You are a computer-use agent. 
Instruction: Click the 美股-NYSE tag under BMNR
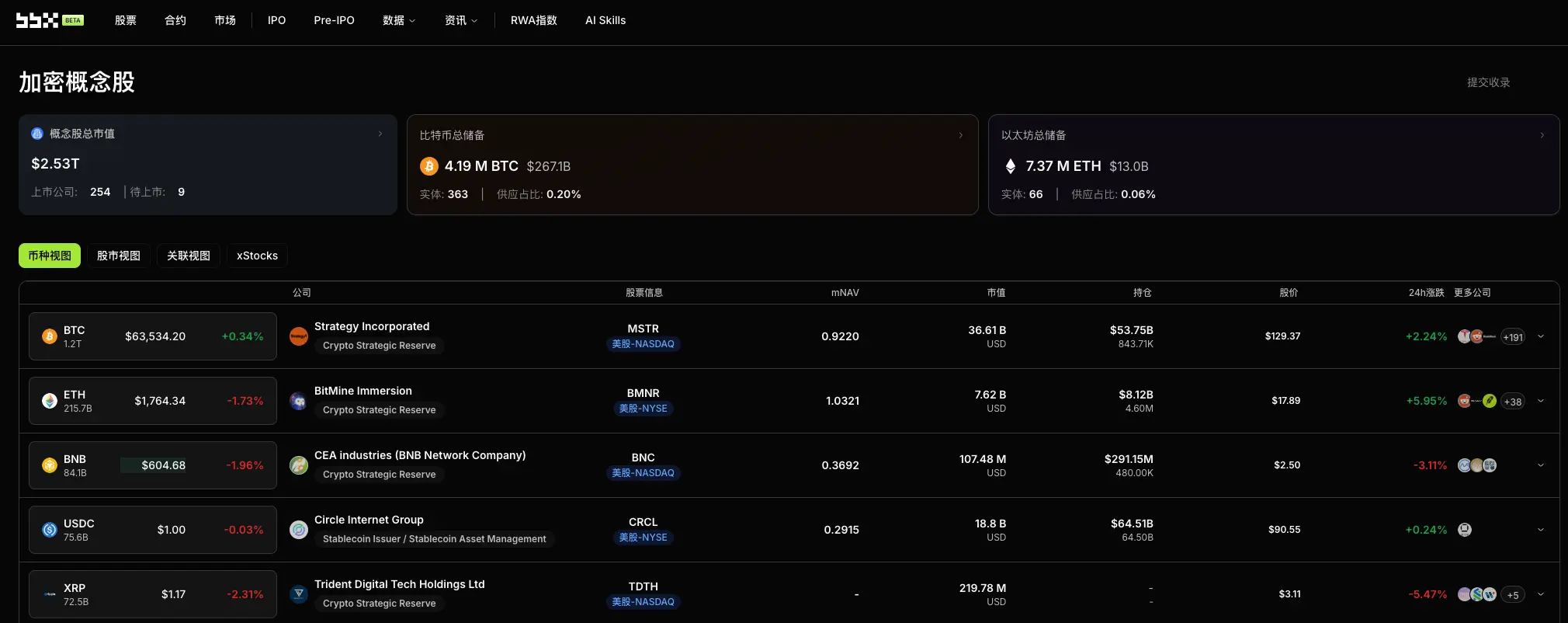[x=643, y=409]
